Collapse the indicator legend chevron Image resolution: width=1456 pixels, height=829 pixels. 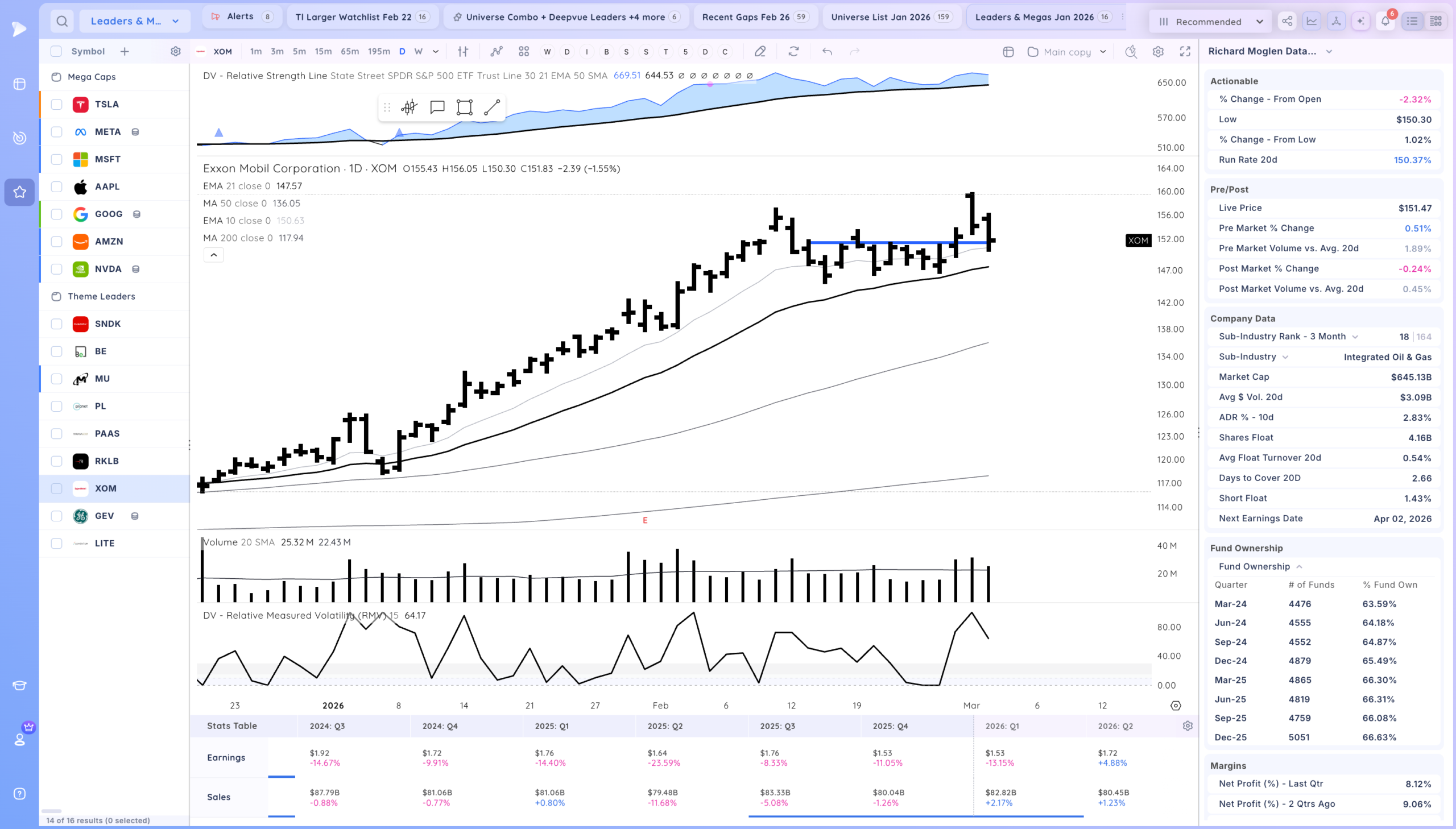(213, 255)
